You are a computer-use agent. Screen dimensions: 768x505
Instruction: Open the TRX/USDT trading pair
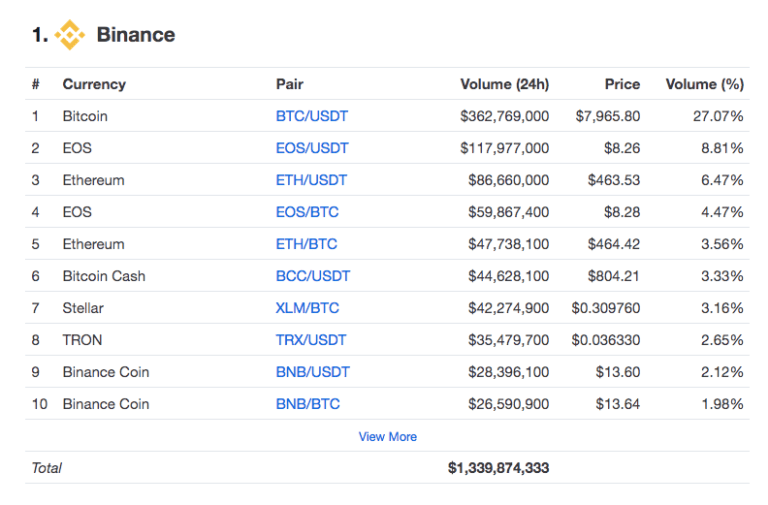[312, 340]
